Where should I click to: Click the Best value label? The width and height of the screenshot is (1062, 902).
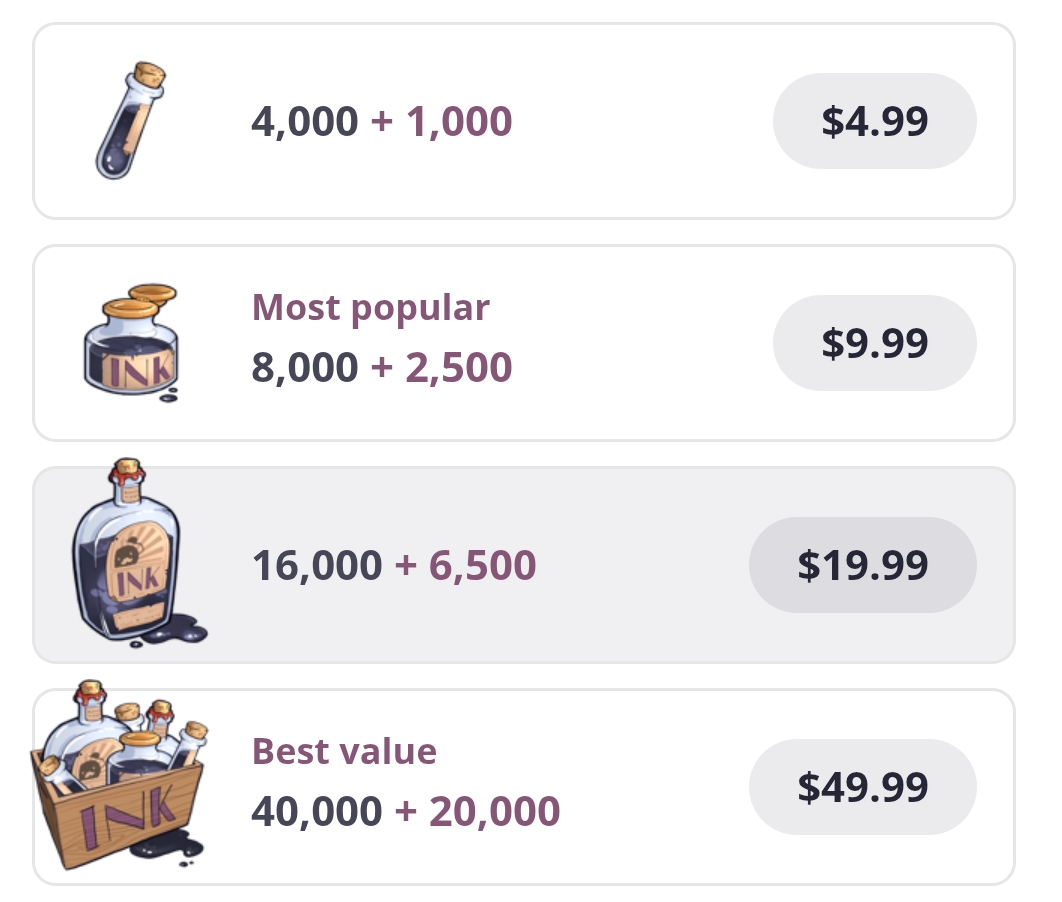pyautogui.click(x=344, y=752)
